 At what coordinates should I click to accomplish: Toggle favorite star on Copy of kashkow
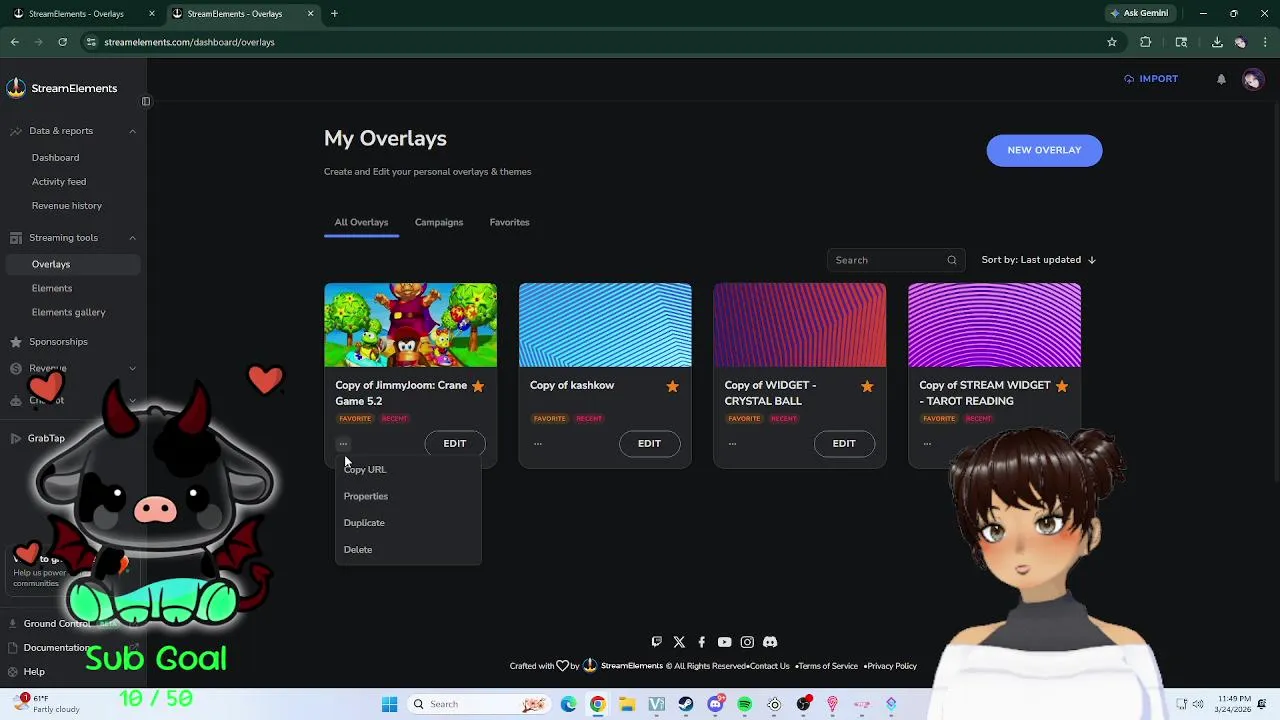point(672,387)
